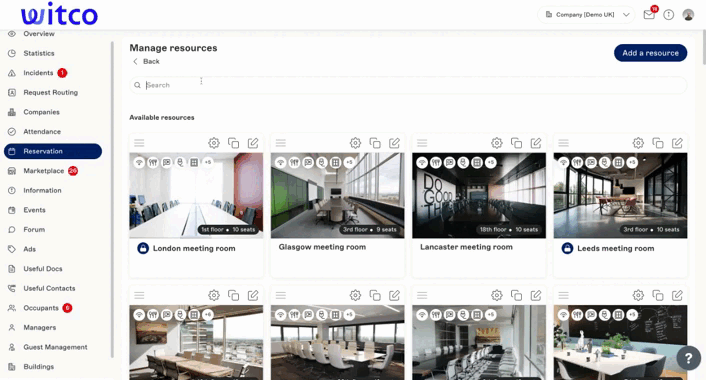Click the London meeting room title
This screenshot has width=706, height=380.
[194, 248]
